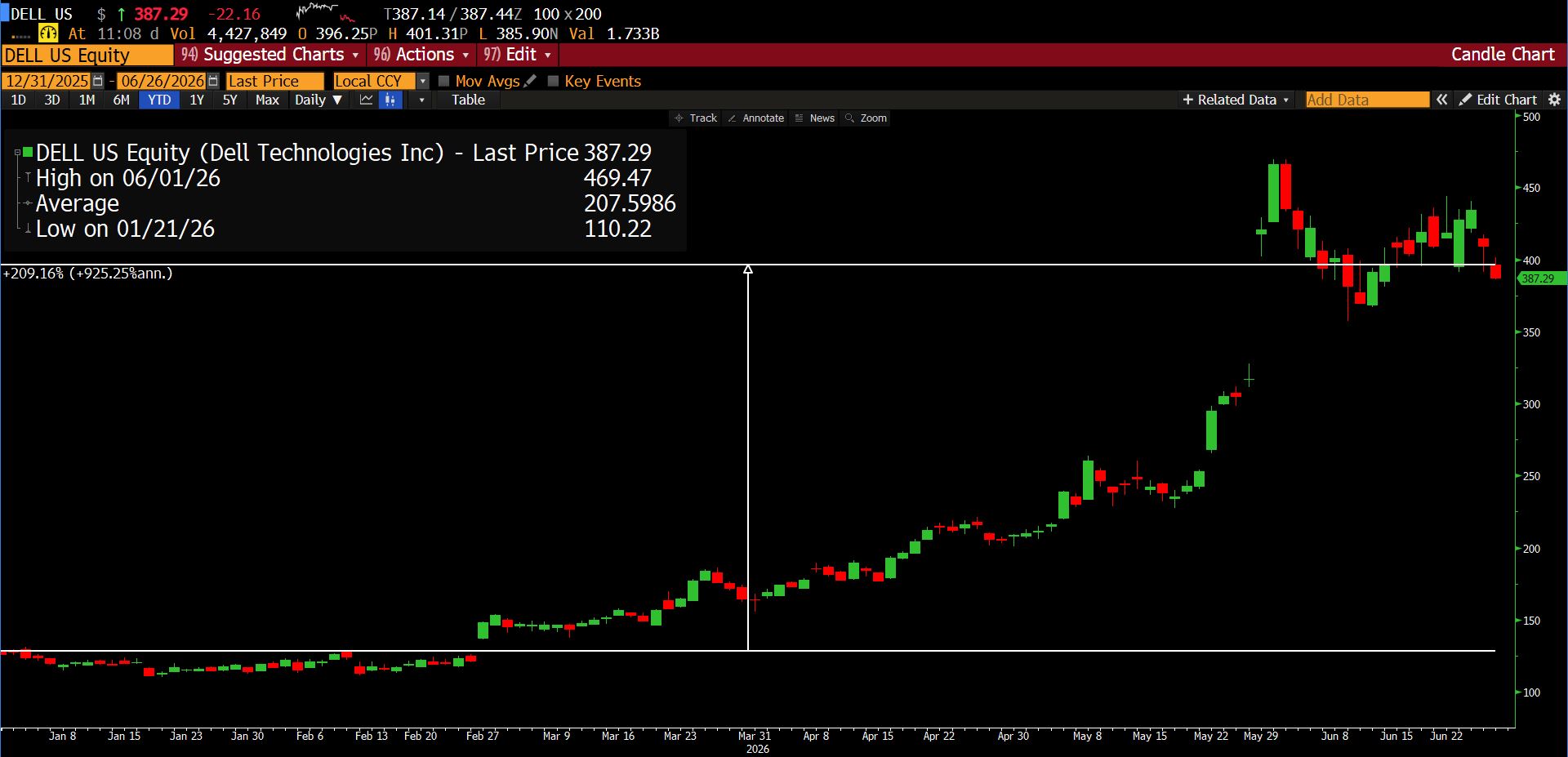
Task: Open the end date calendar picker
Action: point(213,81)
